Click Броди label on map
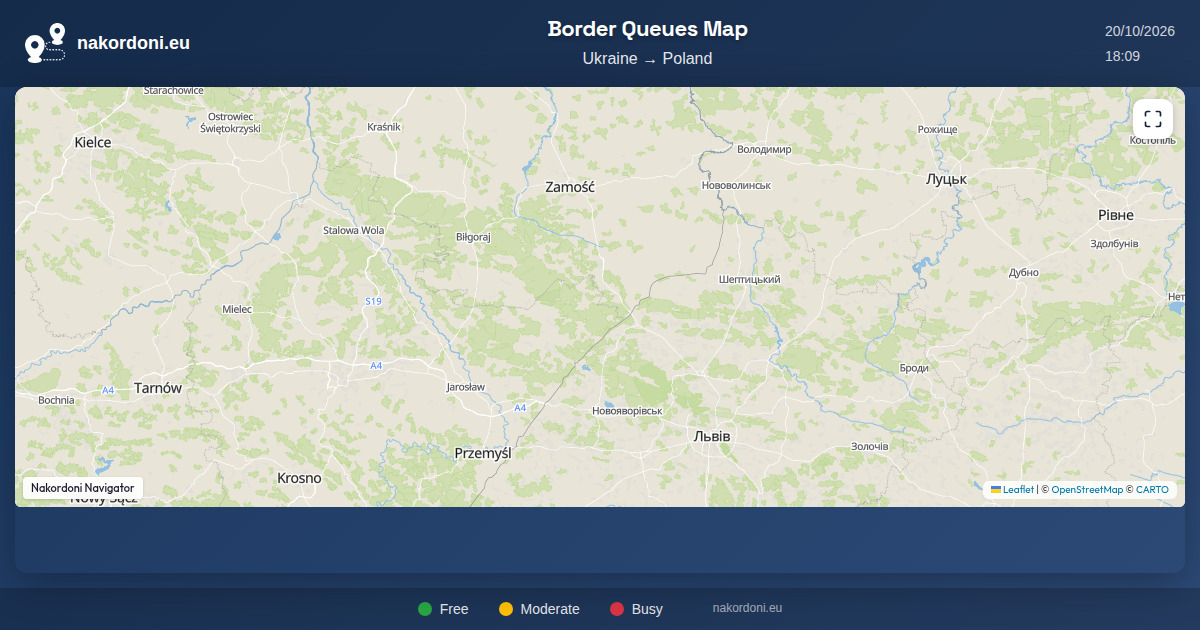The height and width of the screenshot is (630, 1200). (914, 368)
